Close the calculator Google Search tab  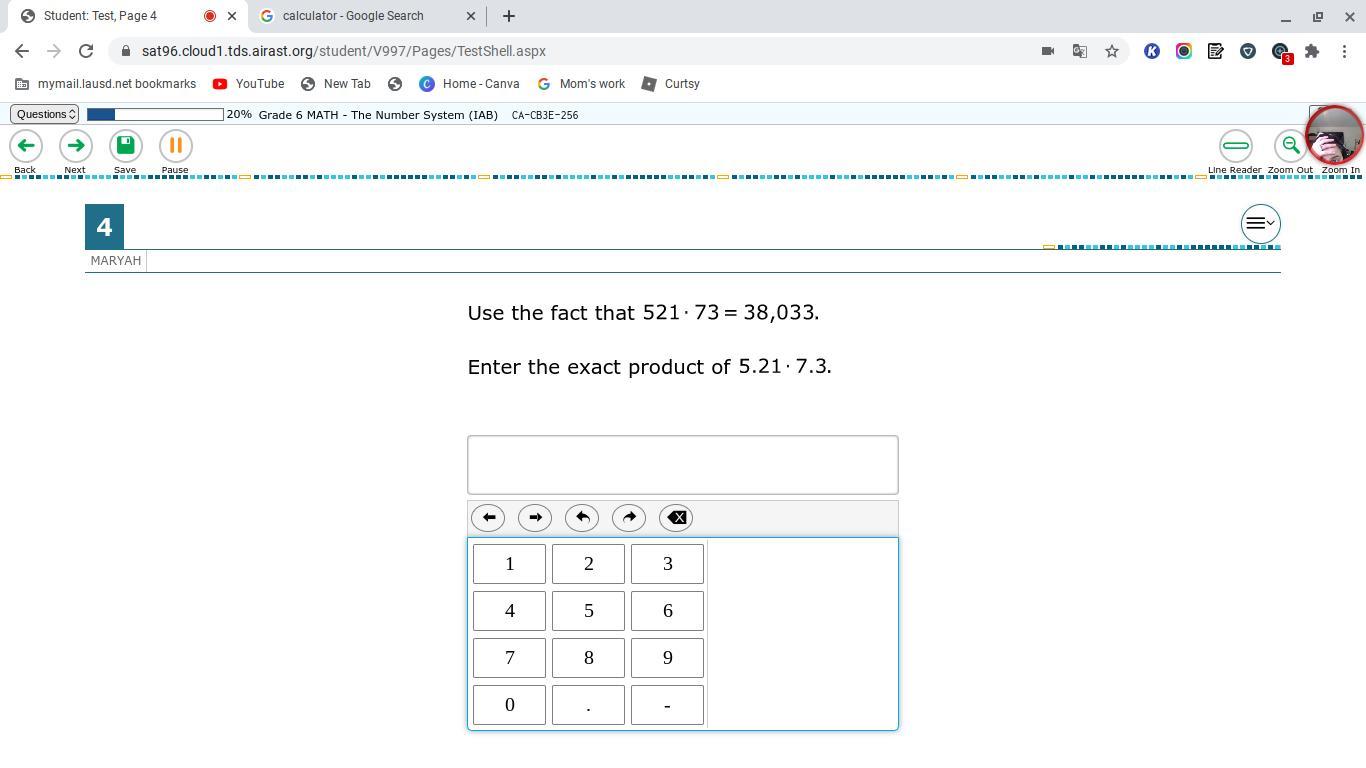471,16
